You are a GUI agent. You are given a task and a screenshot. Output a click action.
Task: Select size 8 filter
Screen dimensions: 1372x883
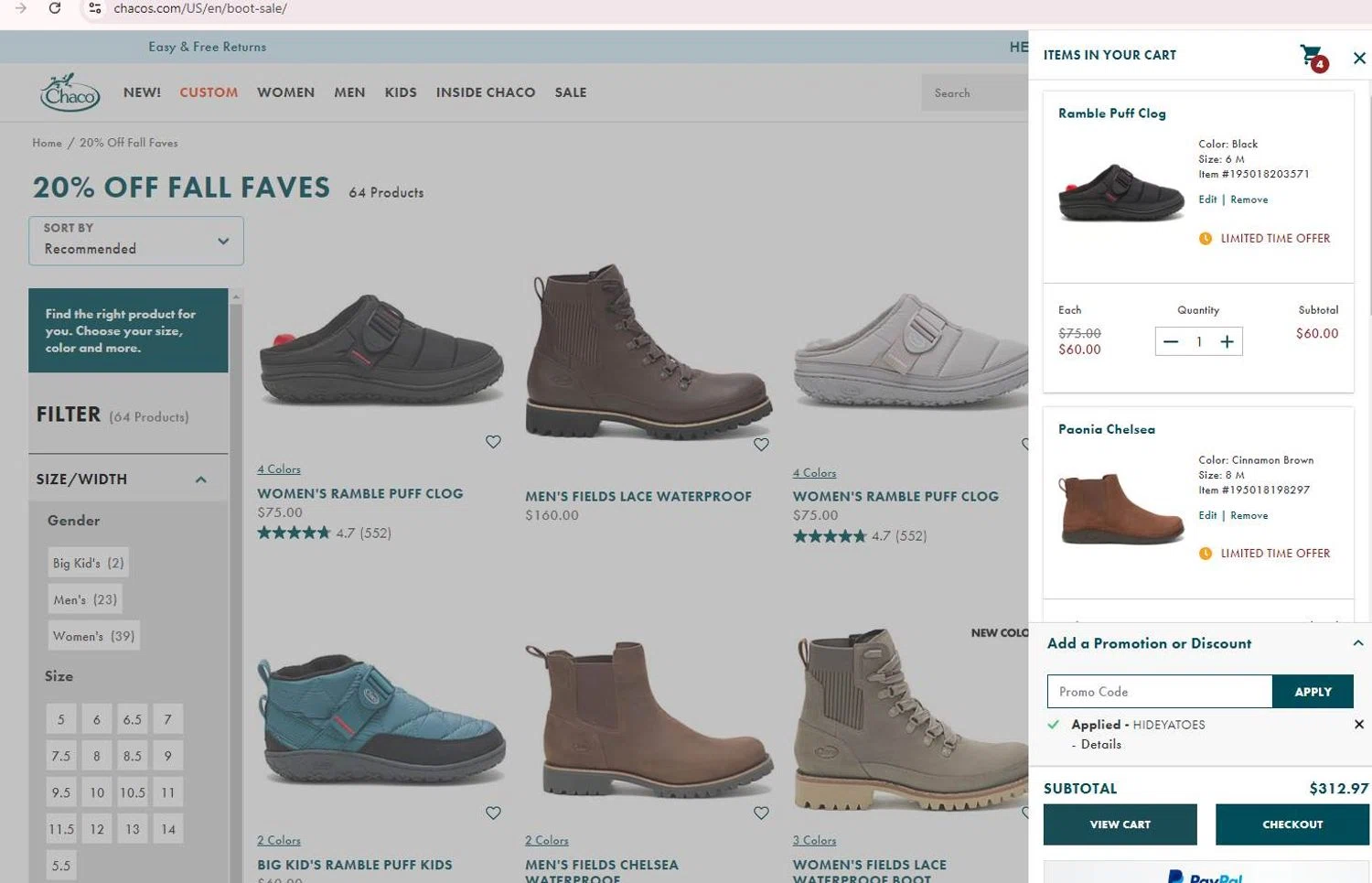[97, 756]
